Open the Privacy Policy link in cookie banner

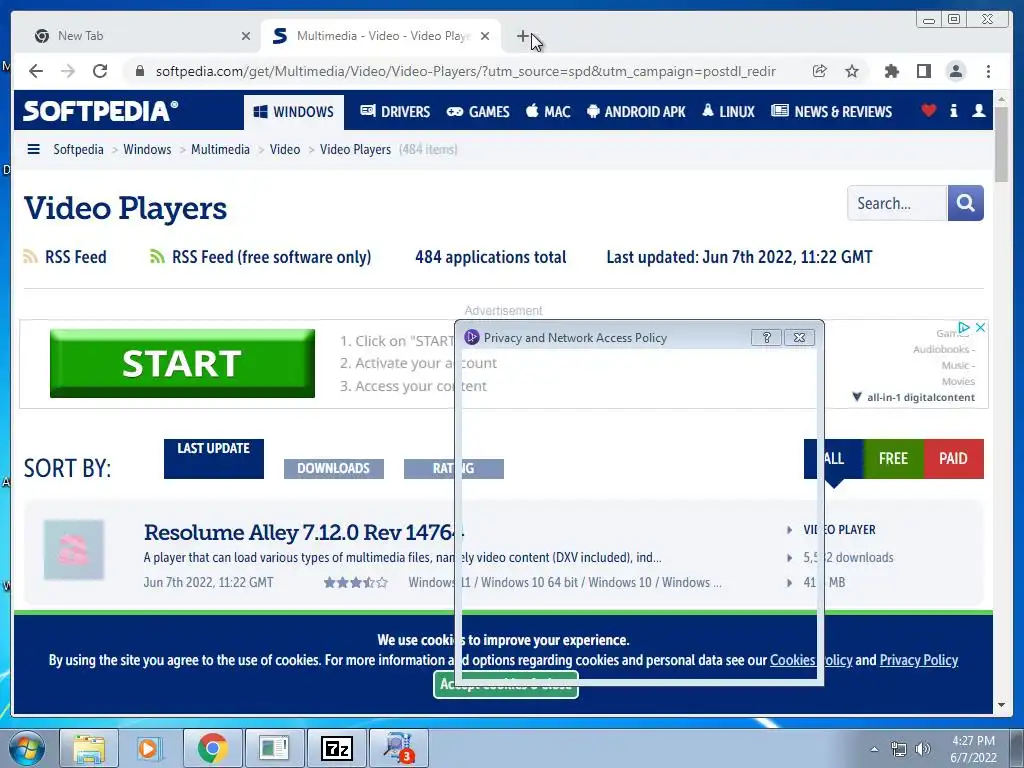[x=918, y=660]
